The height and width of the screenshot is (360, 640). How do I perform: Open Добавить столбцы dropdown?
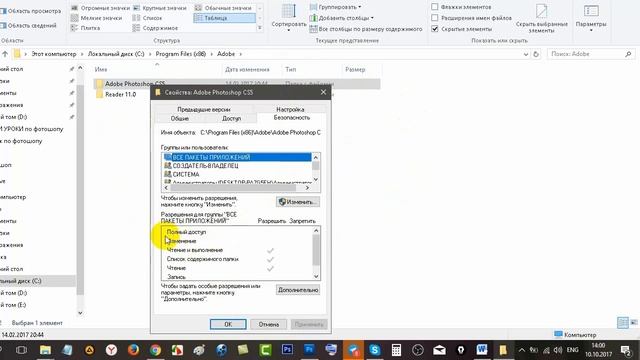click(x=342, y=18)
